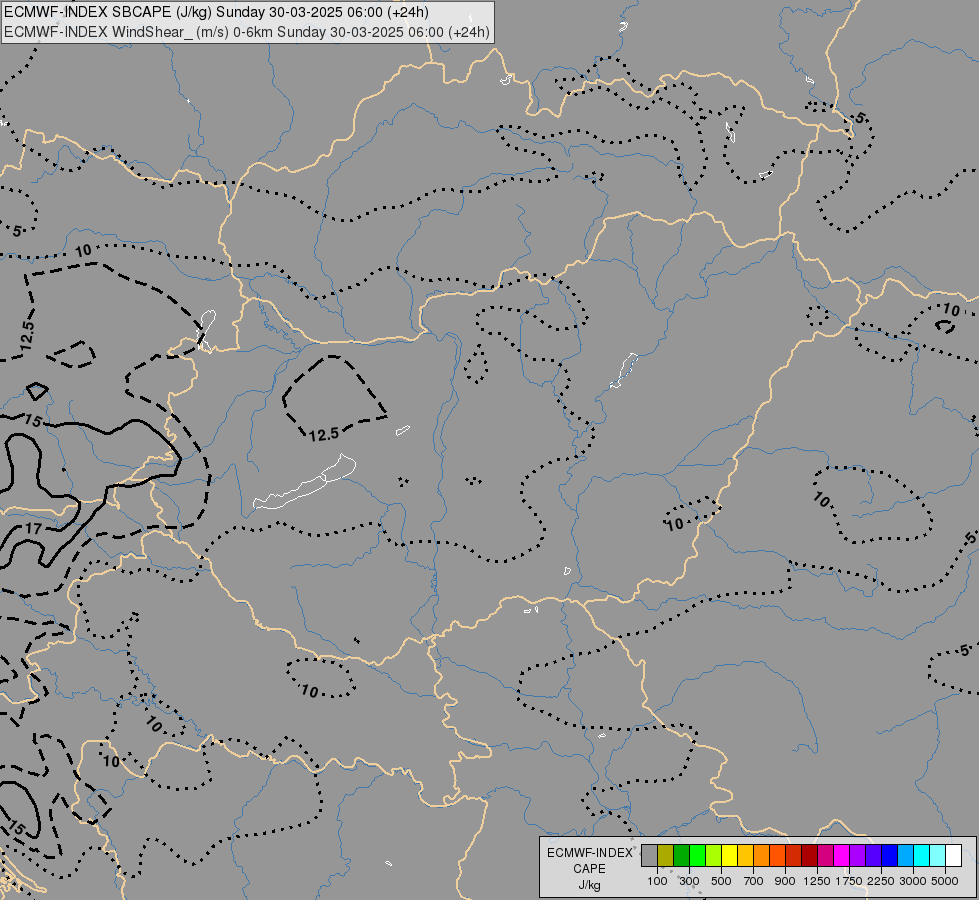Click the ECMWF-INDEX legend heading
Image resolution: width=979 pixels, height=900 pixels.
[590, 853]
